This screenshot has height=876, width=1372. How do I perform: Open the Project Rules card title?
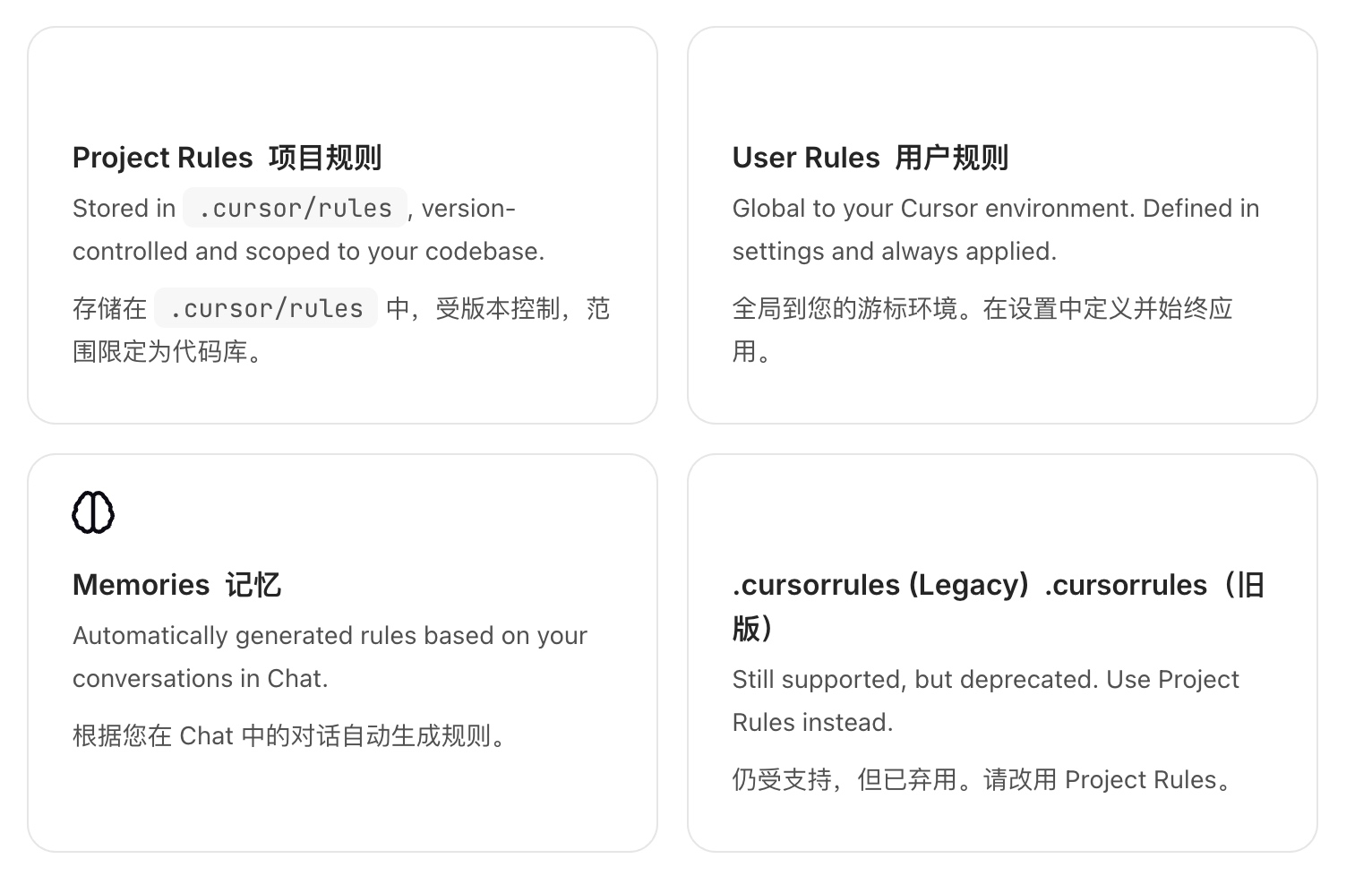click(227, 158)
